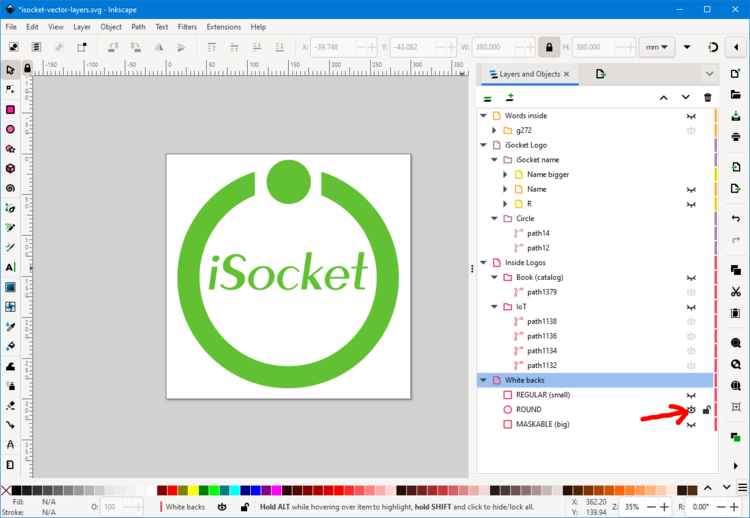Open the File menu
This screenshot has width=750, height=518.
point(11,27)
